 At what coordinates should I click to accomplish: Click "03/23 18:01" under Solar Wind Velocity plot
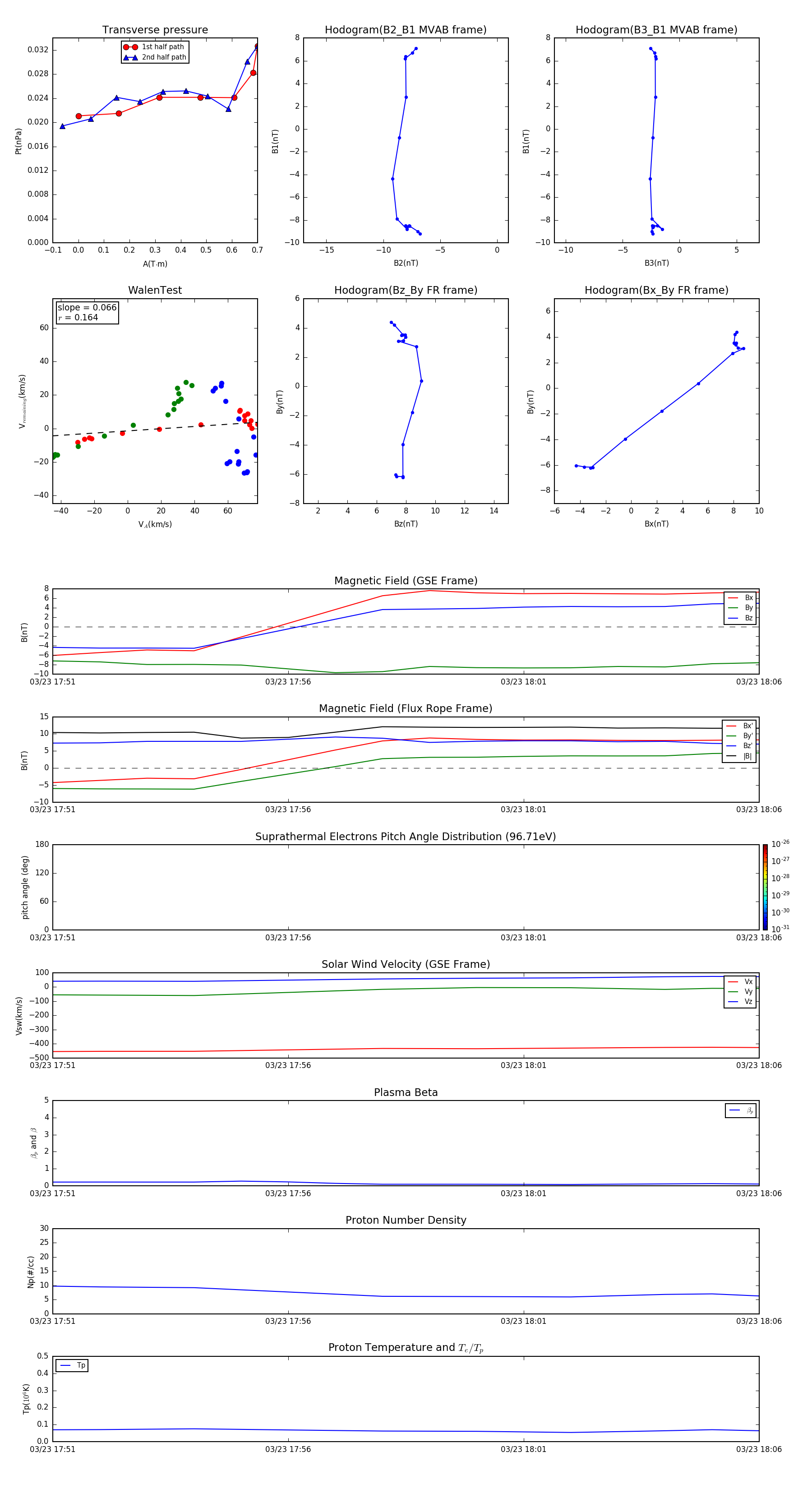(524, 1065)
